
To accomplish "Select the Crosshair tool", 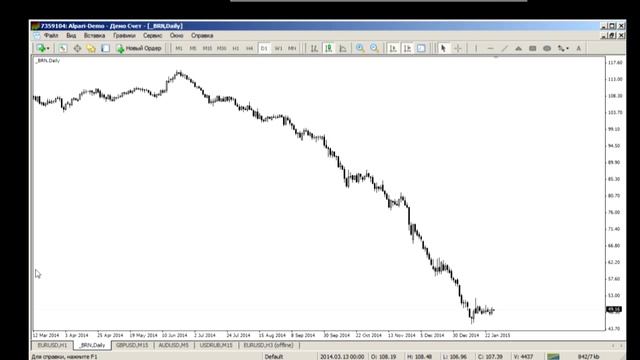I will (x=458, y=48).
